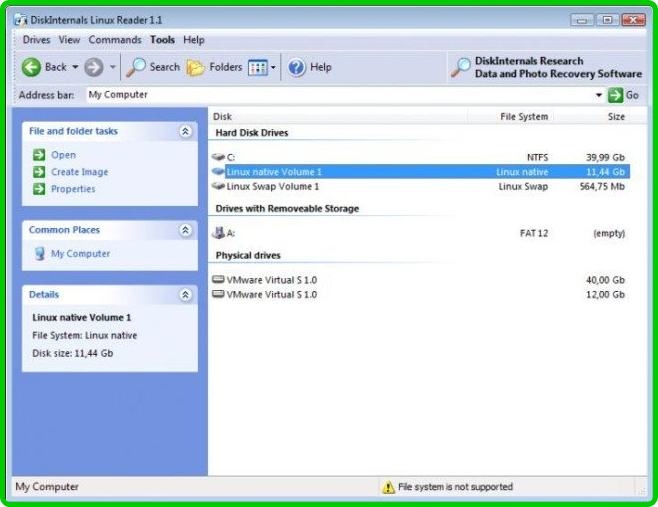Click the Open task link
Screen dimensions: 658x507
click(x=63, y=155)
